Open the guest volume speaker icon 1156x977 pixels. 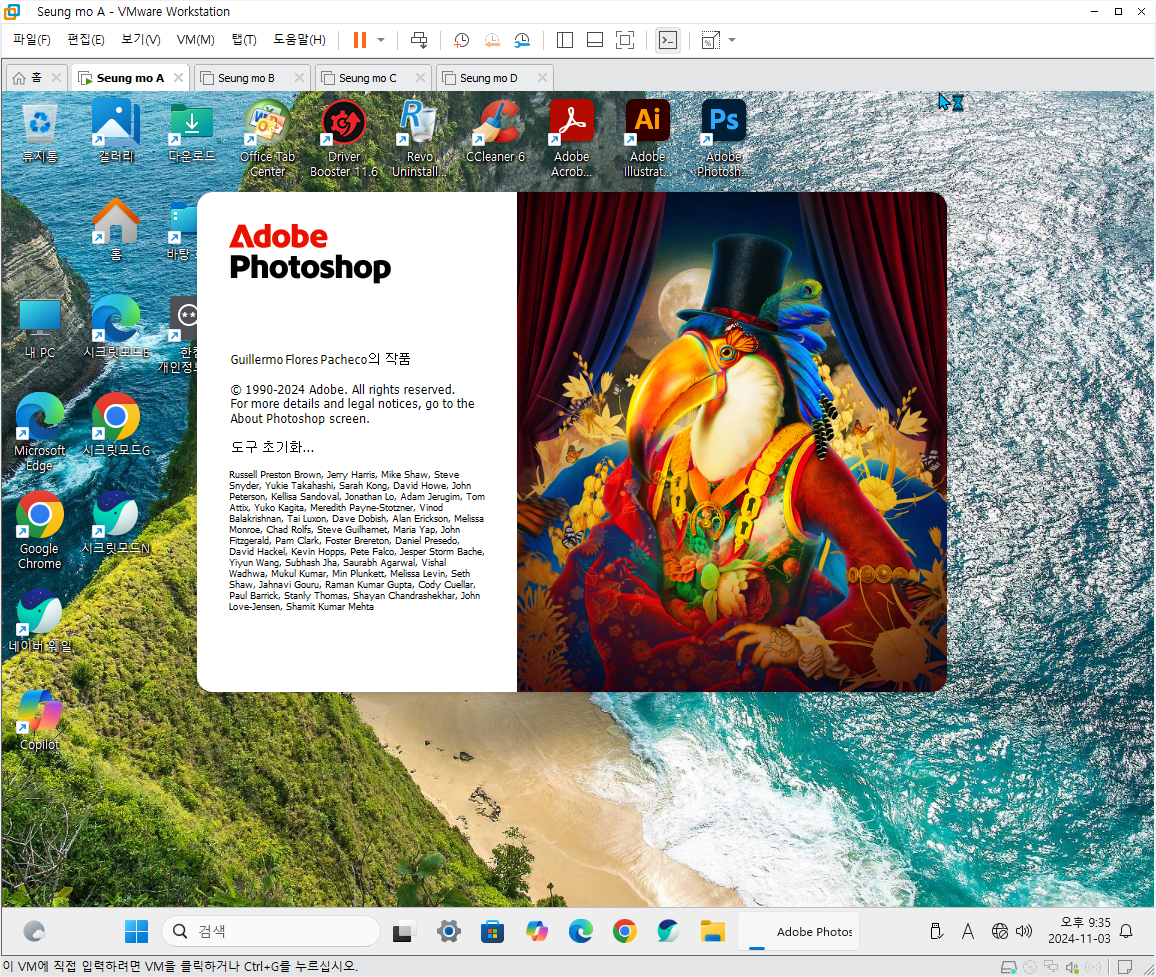pyautogui.click(x=1024, y=931)
